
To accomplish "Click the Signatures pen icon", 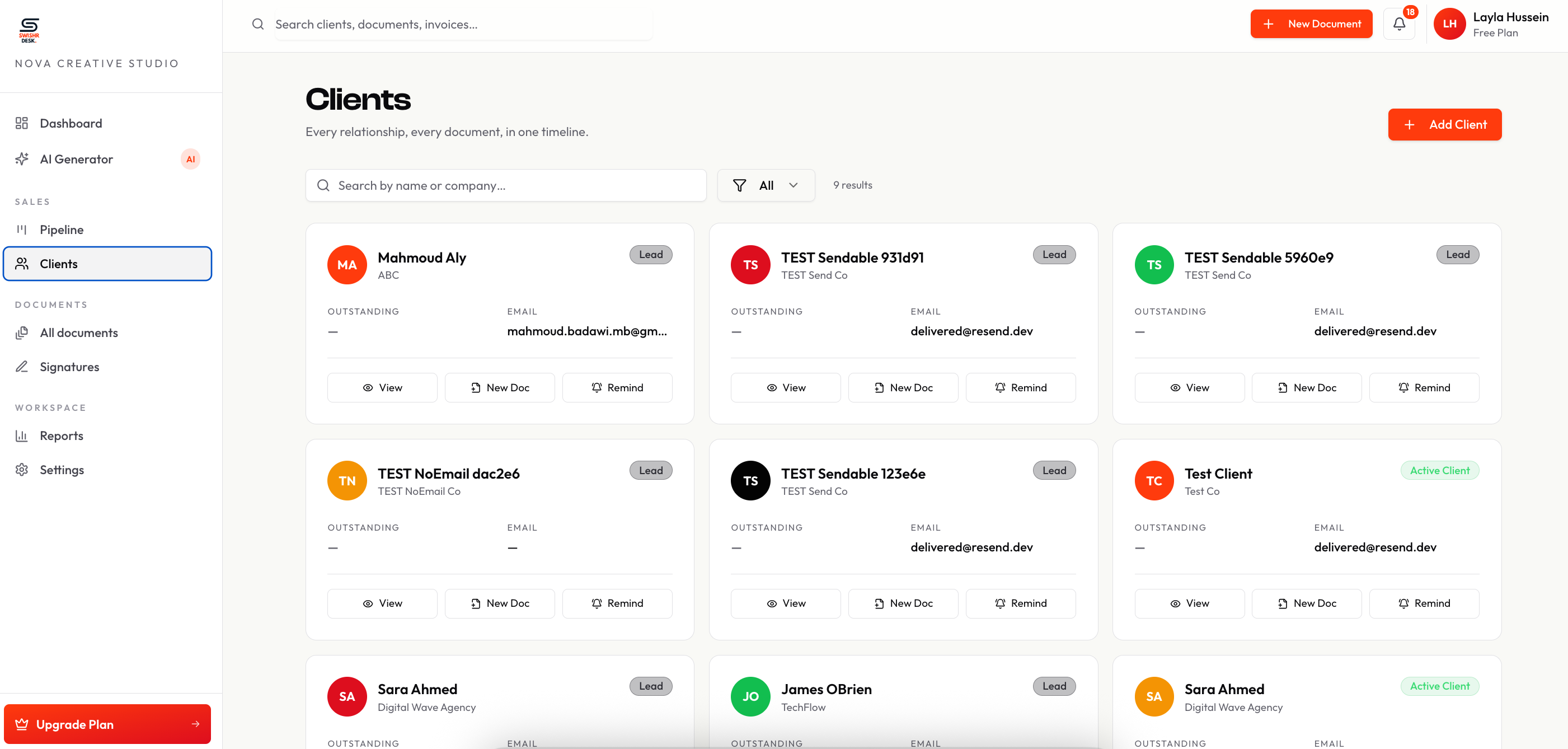I will (x=22, y=367).
